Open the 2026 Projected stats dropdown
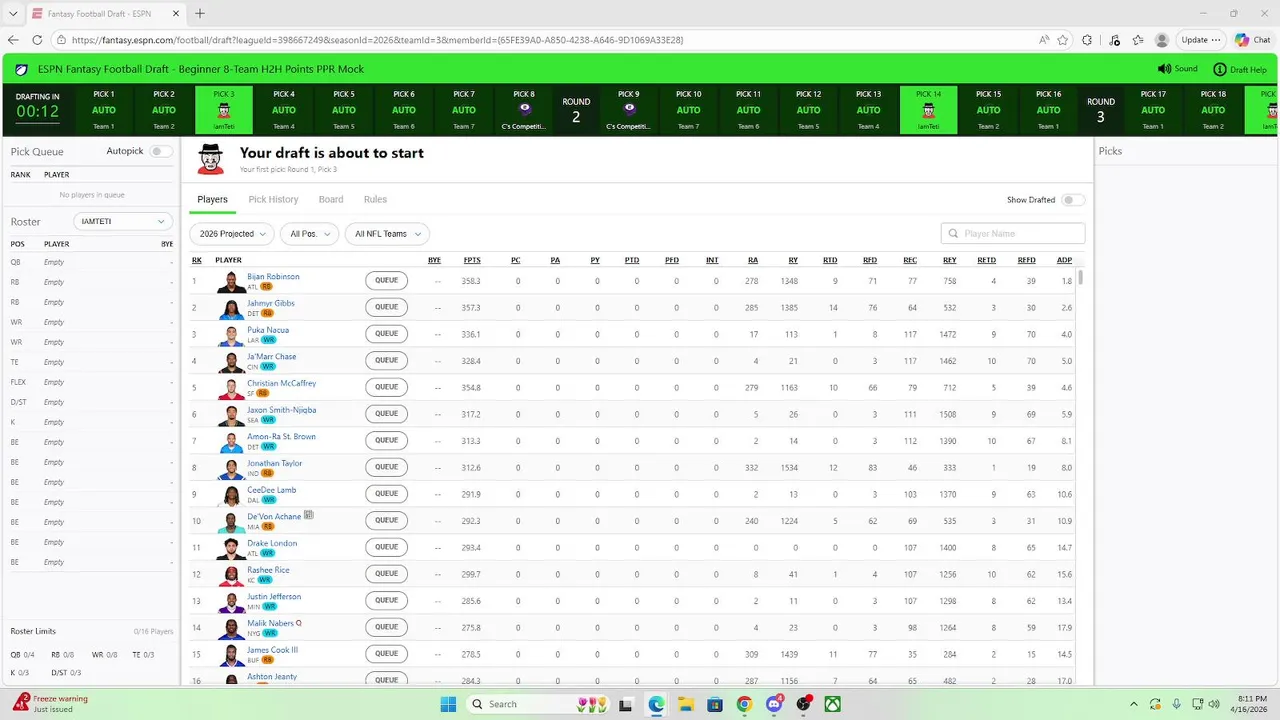The height and width of the screenshot is (720, 1280). 232,233
